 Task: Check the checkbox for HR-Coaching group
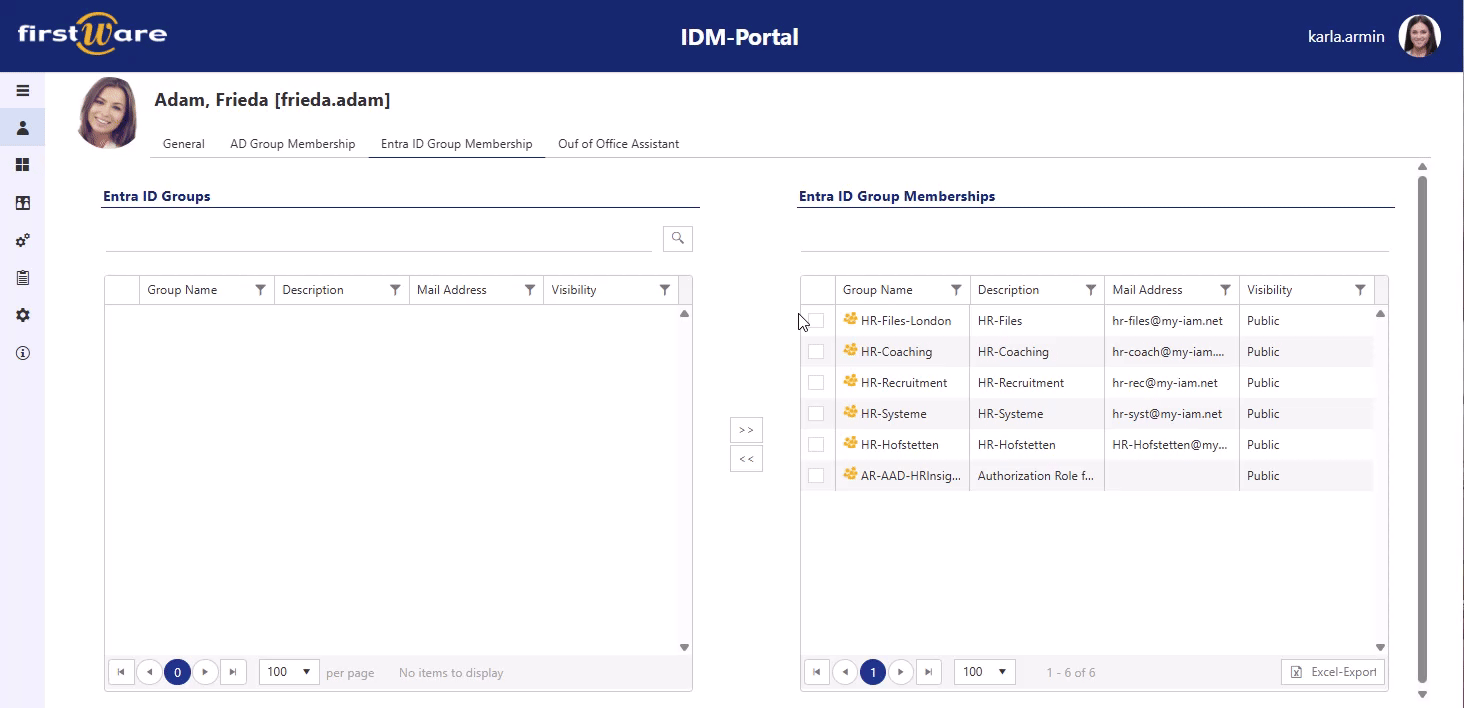click(x=816, y=351)
